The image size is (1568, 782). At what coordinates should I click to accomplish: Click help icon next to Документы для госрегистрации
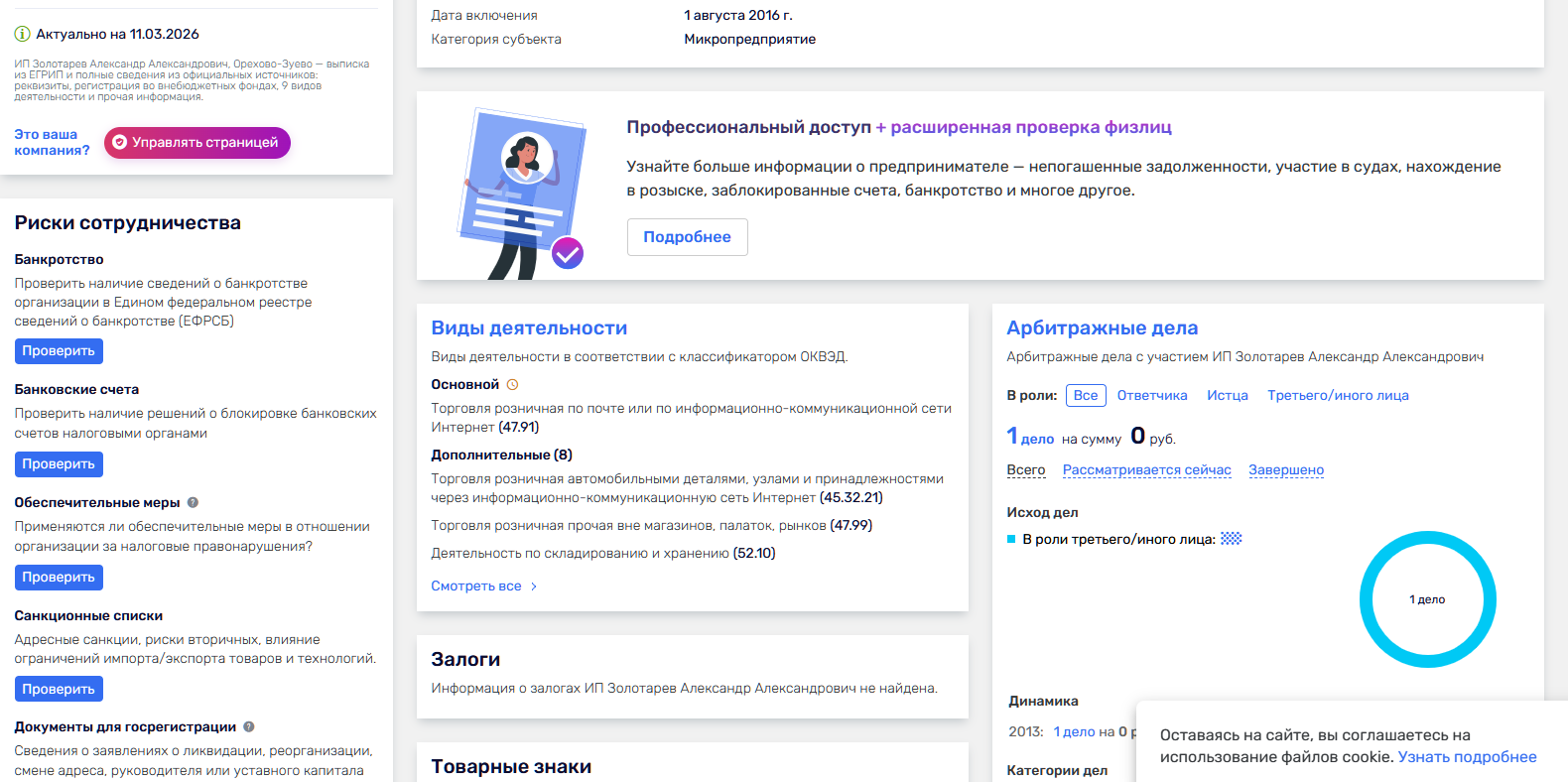(249, 726)
